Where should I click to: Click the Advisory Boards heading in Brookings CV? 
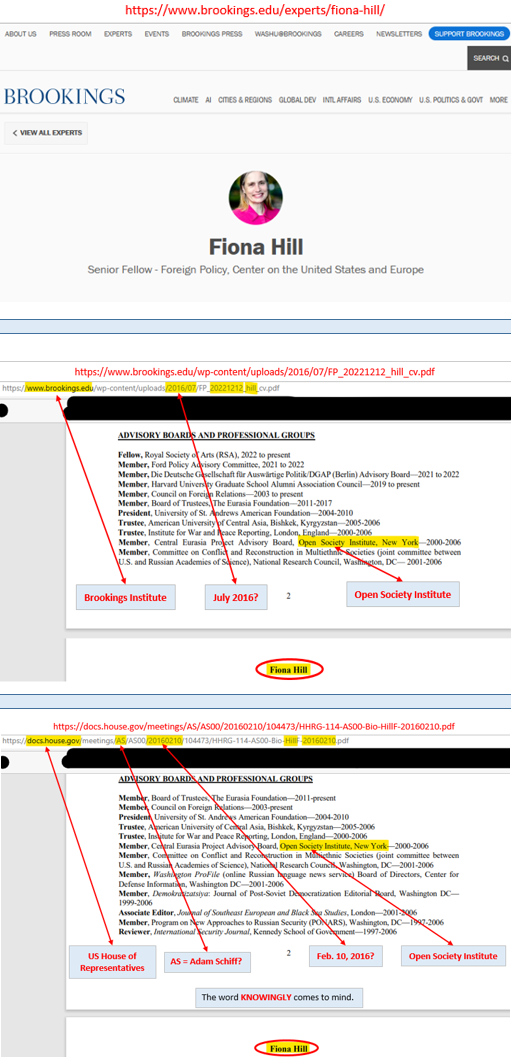[216, 435]
